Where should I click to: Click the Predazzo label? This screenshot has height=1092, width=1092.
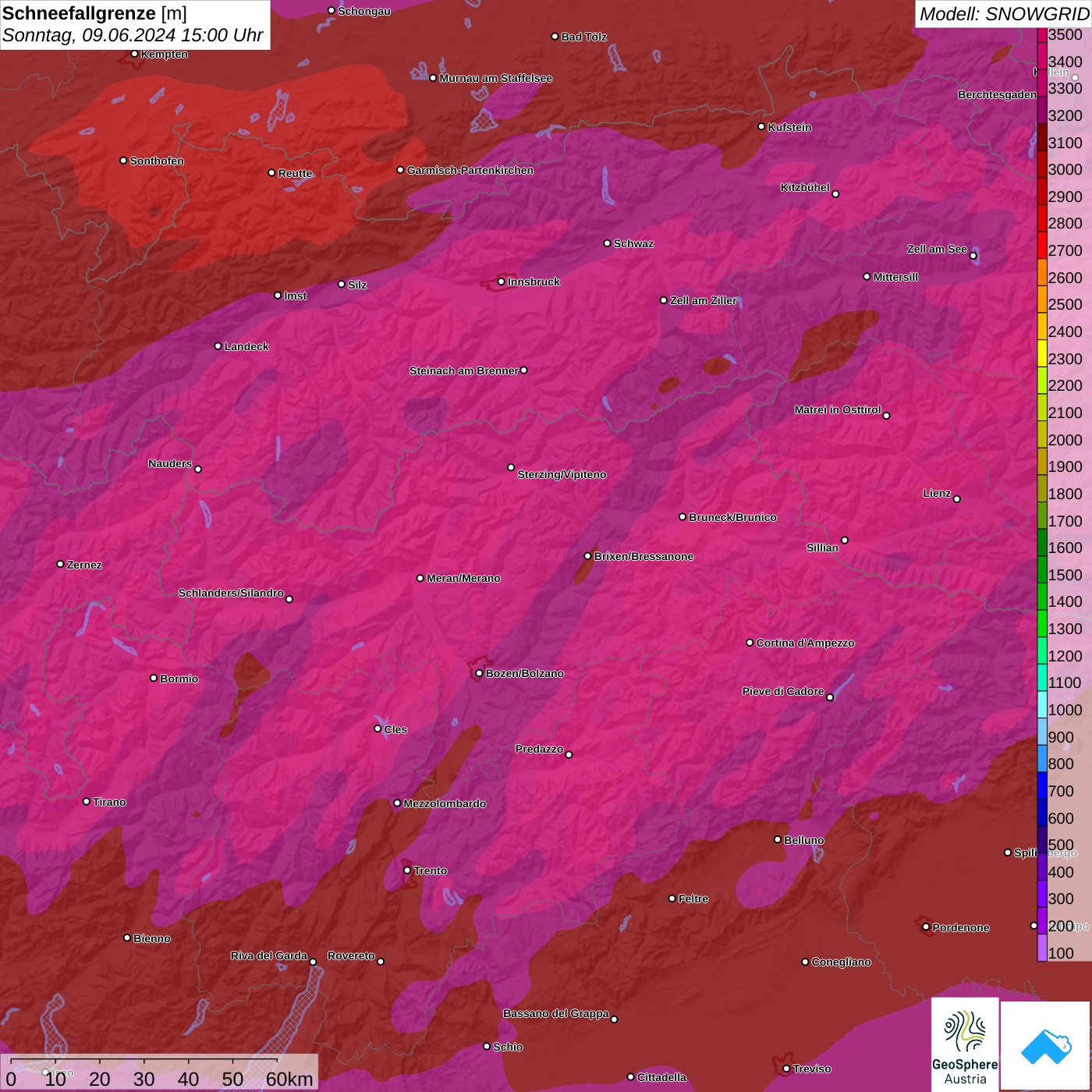pos(539,749)
